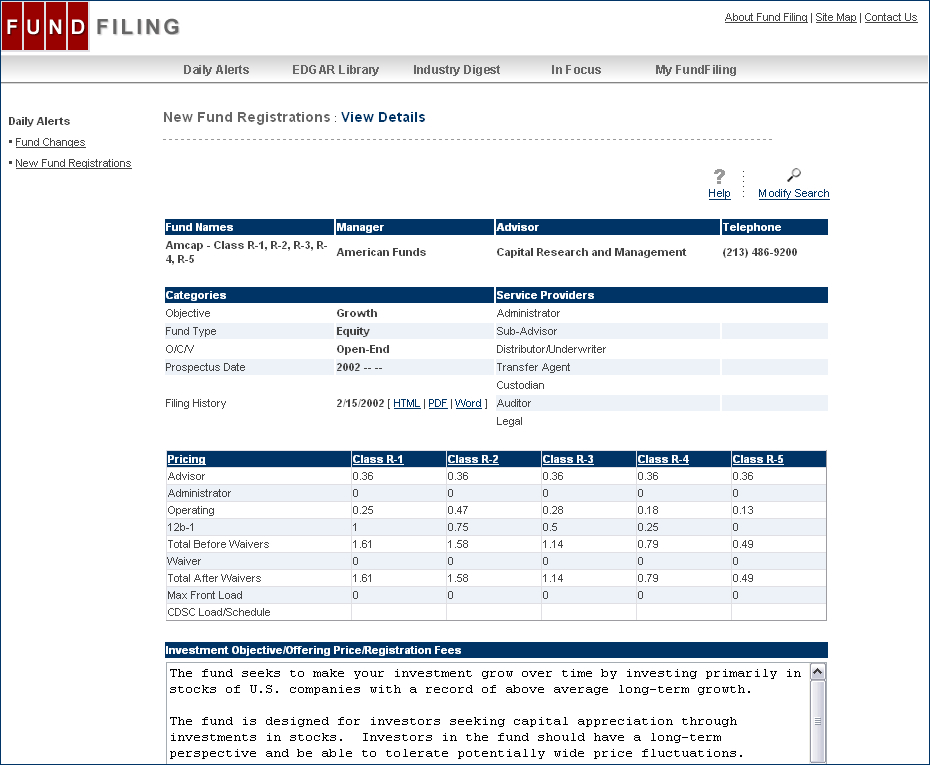Viewport: 930px width, 765px height.
Task: Open the Industry Digest menu
Action: (x=457, y=70)
